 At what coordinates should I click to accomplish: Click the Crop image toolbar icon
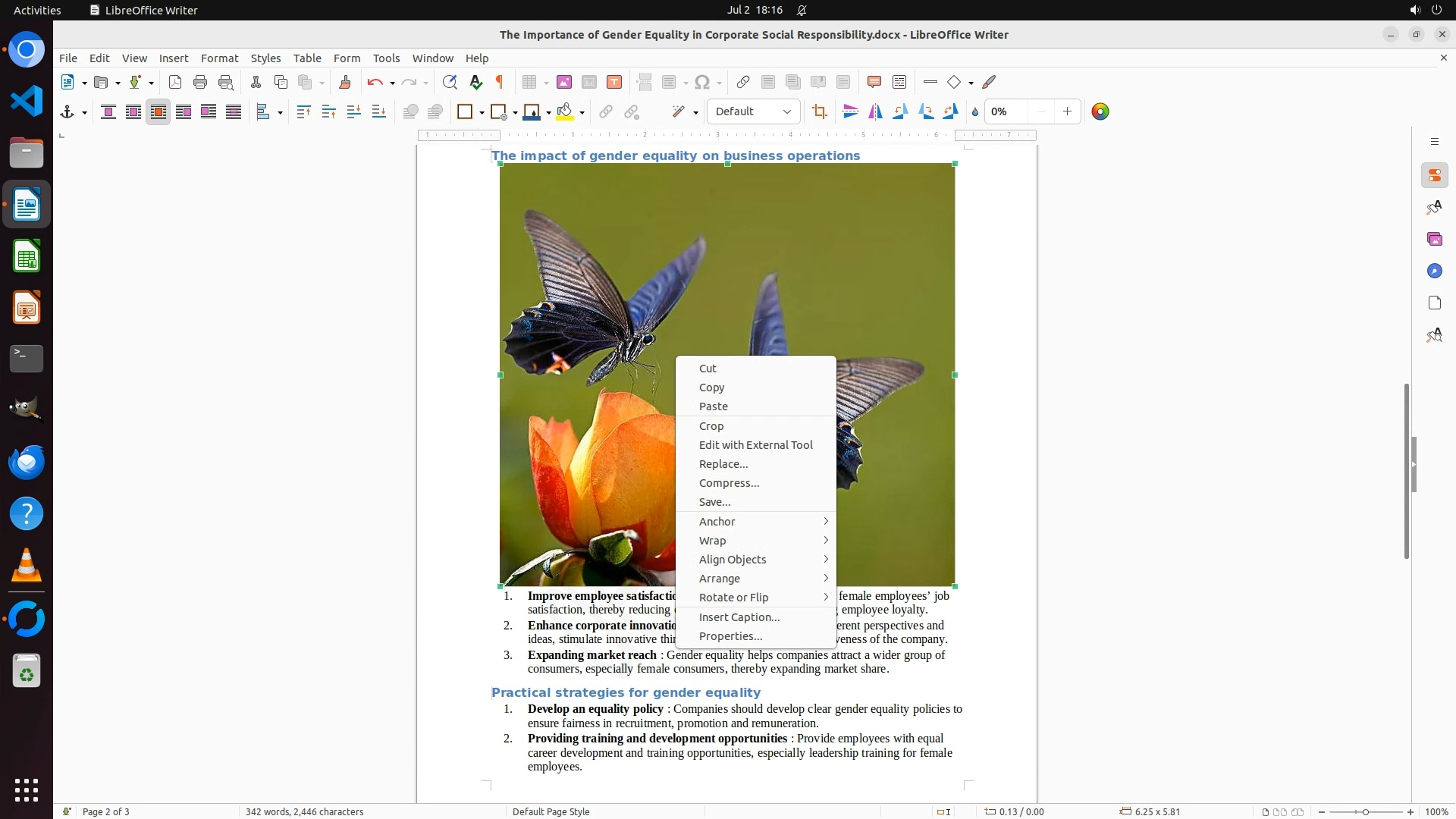pos(819,112)
